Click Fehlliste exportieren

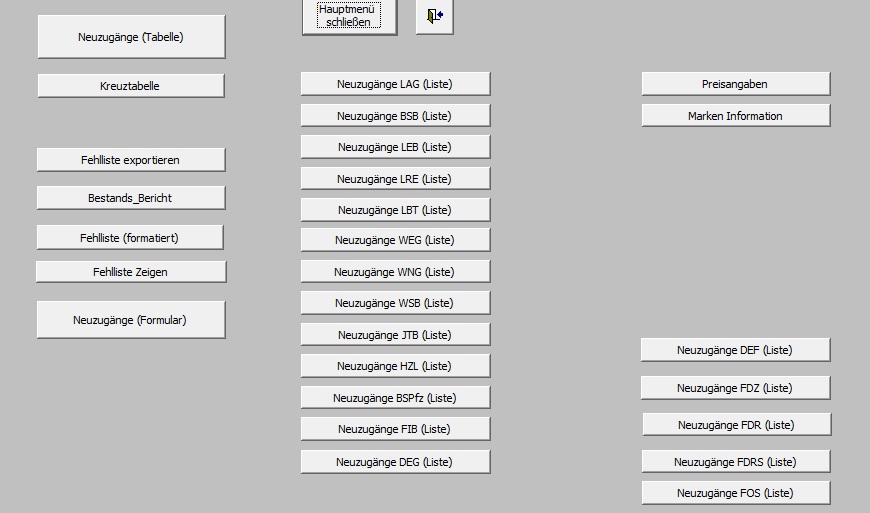click(x=131, y=160)
